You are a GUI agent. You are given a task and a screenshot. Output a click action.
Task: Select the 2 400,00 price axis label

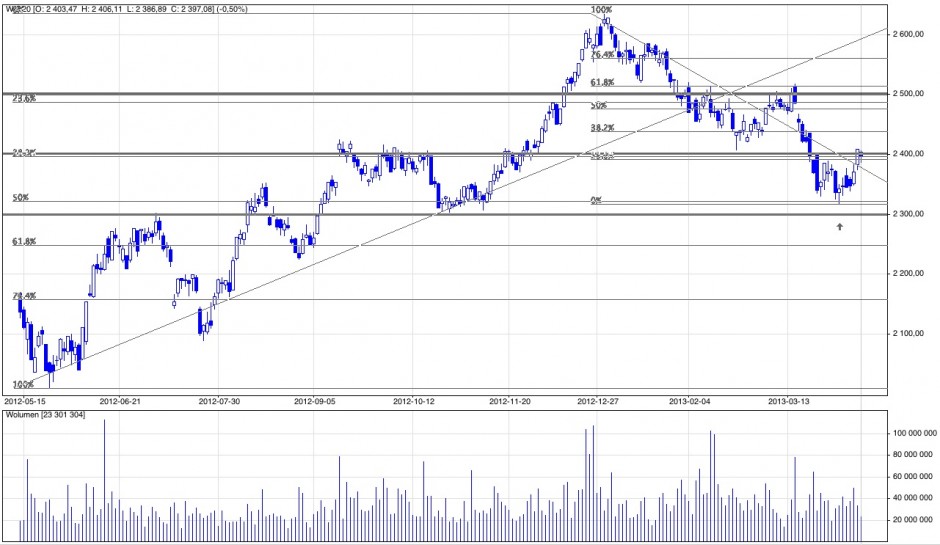point(911,154)
